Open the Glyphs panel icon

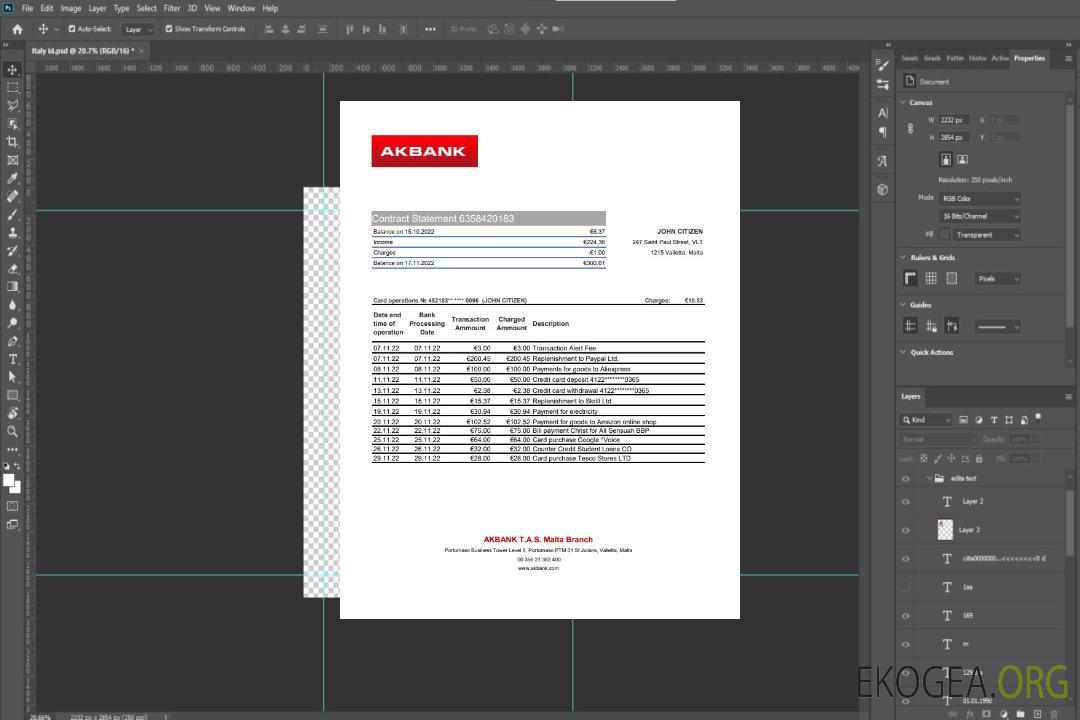(x=882, y=161)
